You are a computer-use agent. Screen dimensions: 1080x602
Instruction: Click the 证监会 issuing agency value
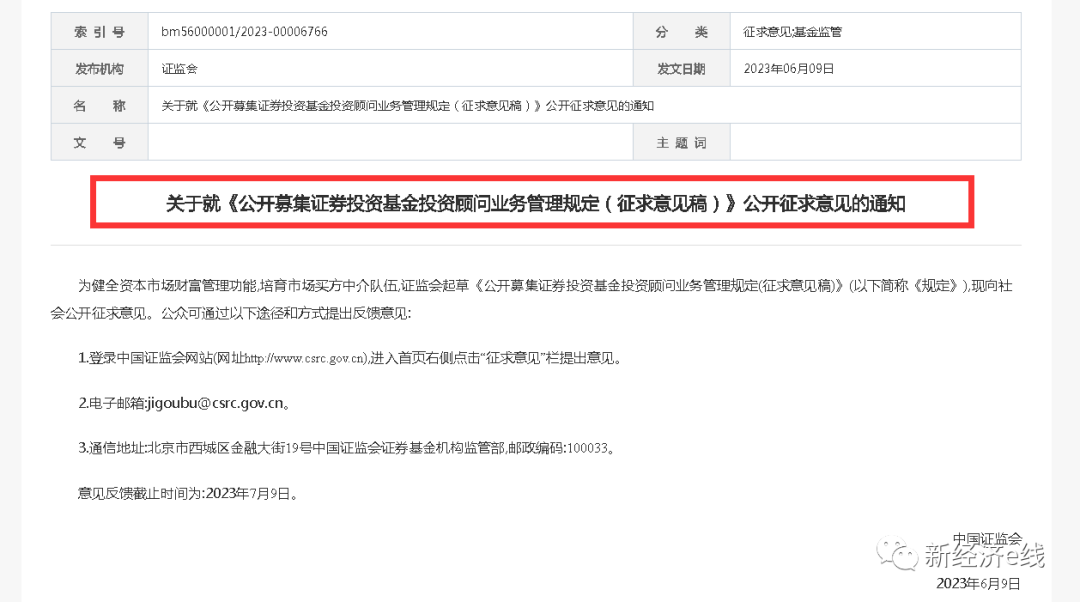(179, 69)
